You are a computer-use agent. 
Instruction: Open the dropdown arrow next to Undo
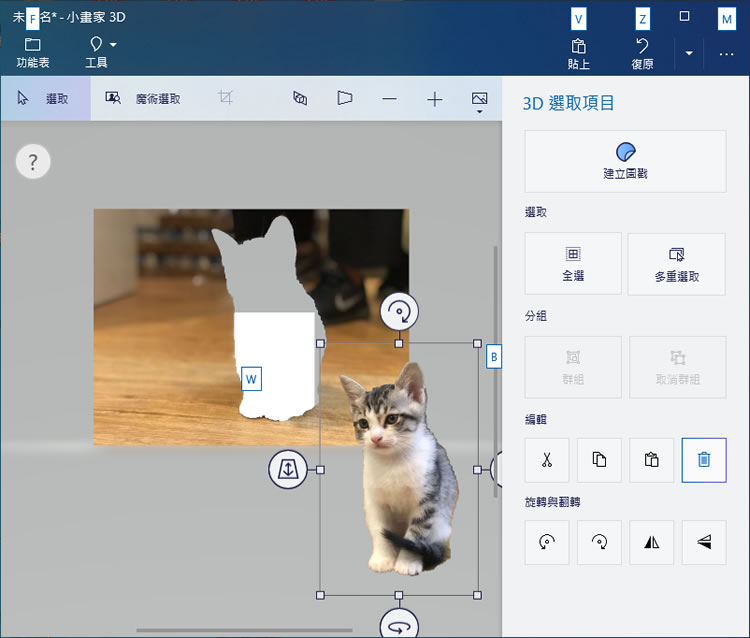[x=689, y=53]
